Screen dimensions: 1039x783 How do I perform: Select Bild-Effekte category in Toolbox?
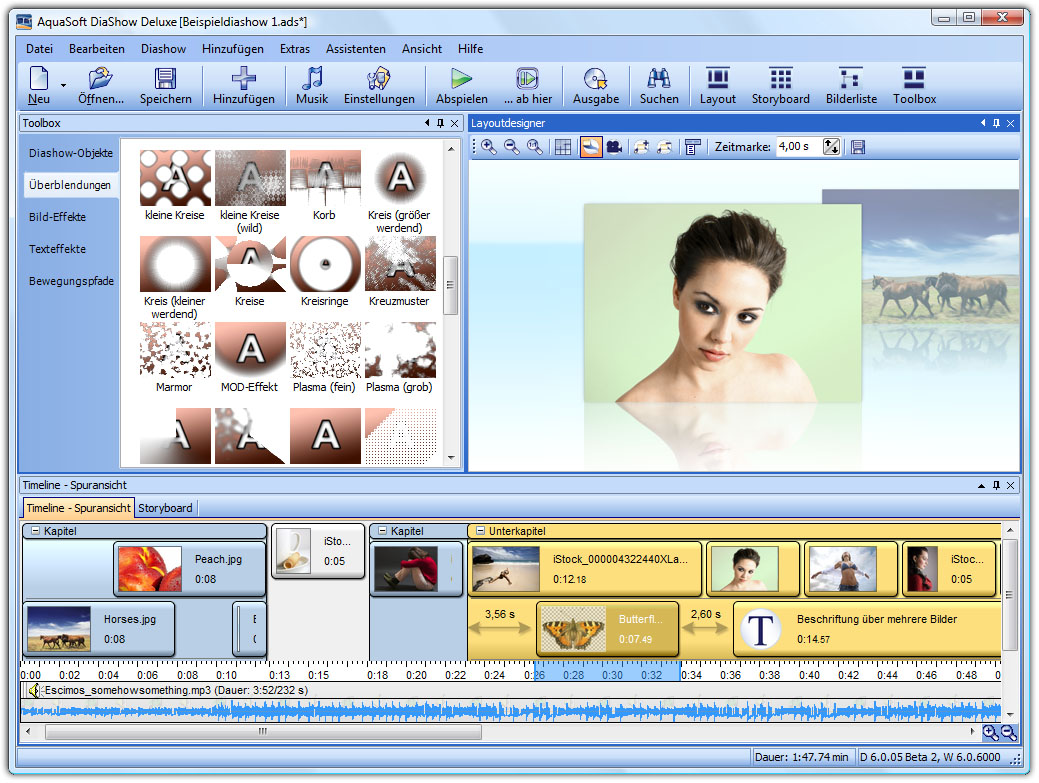(x=58, y=217)
